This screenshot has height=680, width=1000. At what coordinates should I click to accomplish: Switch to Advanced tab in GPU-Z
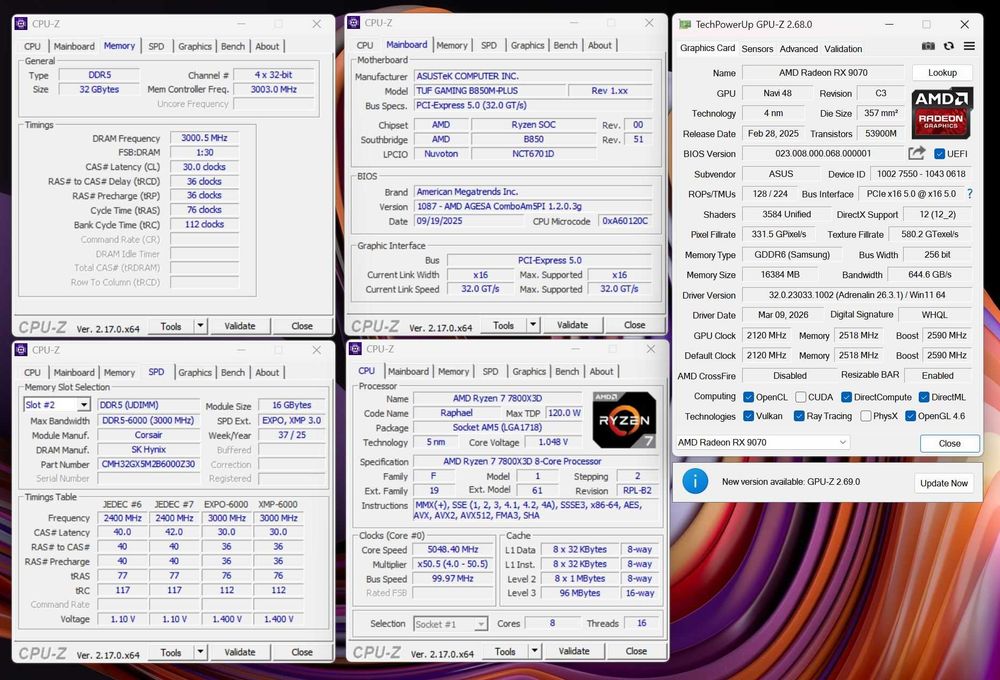[798, 48]
